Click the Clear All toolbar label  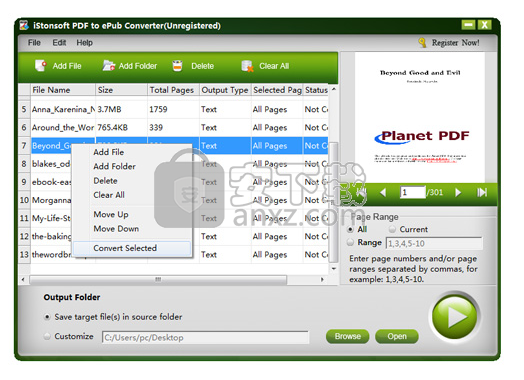tap(274, 66)
